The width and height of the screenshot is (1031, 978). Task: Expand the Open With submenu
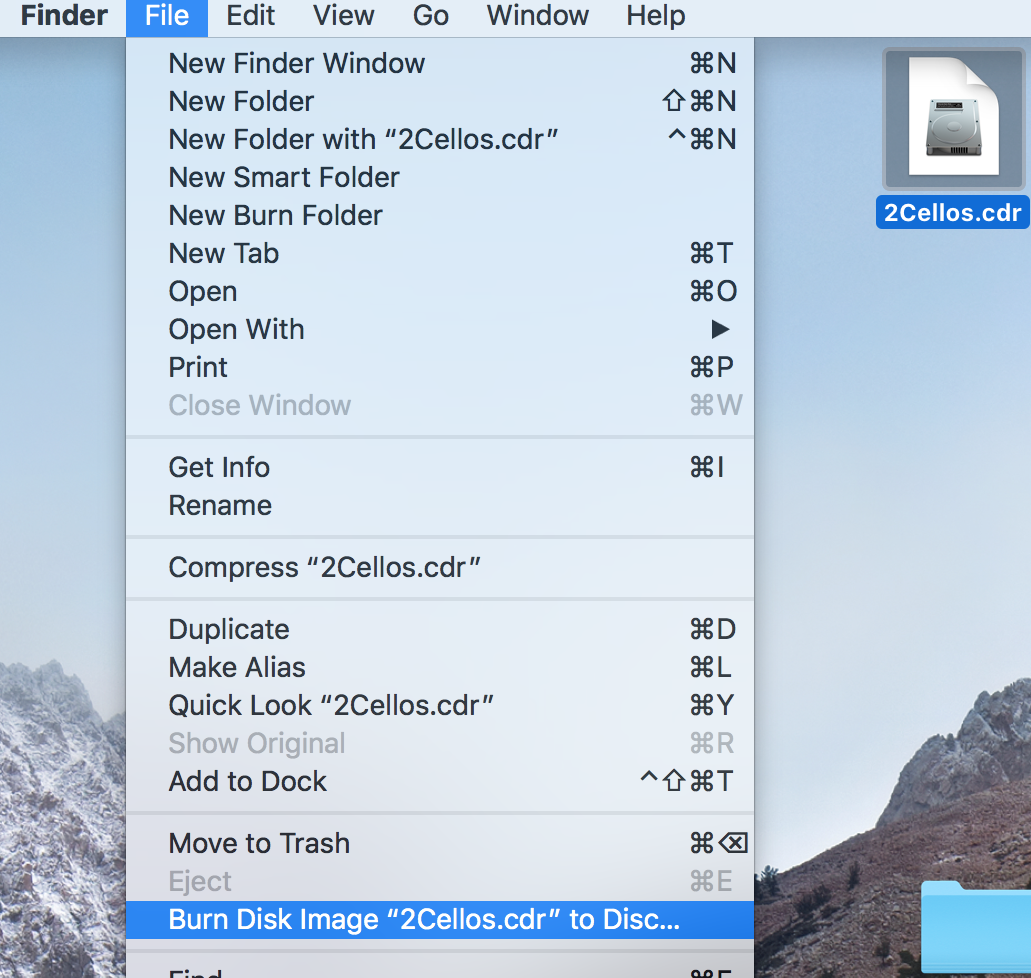440,330
